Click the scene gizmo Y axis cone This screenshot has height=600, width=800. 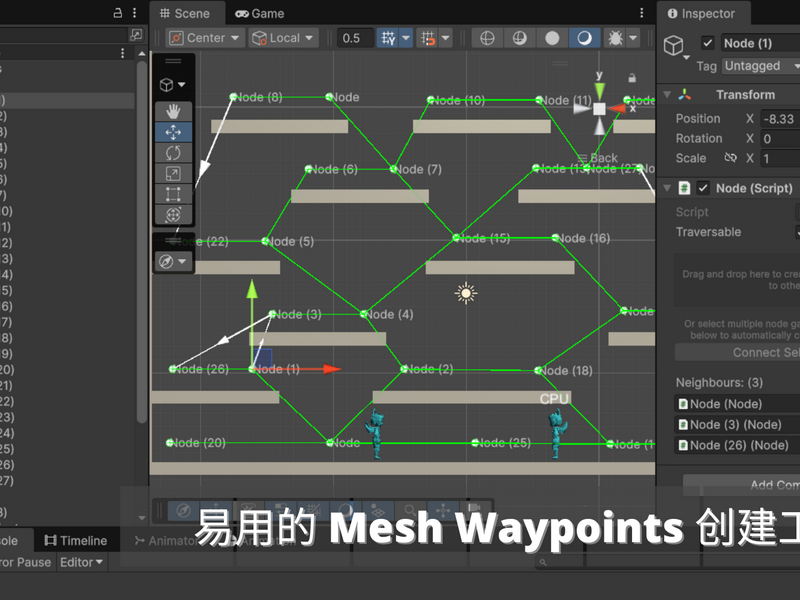(600, 91)
